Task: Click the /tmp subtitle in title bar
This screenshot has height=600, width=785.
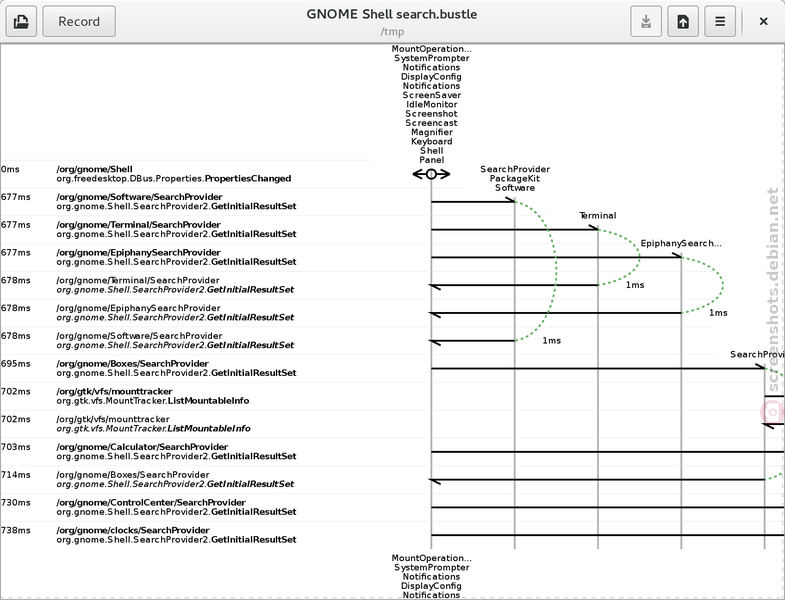Action: [x=392, y=32]
